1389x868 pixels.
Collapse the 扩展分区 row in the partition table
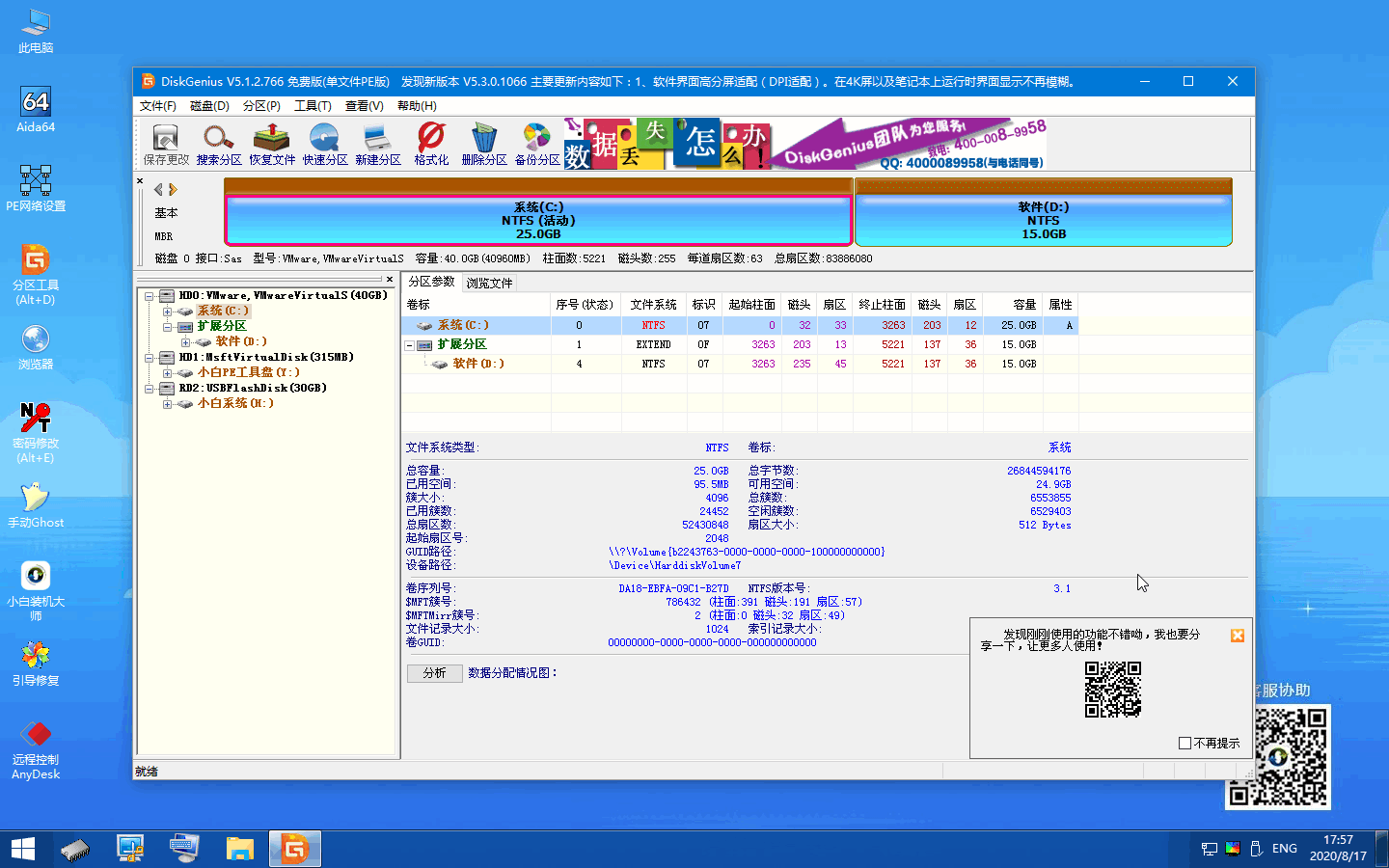pyautogui.click(x=410, y=343)
